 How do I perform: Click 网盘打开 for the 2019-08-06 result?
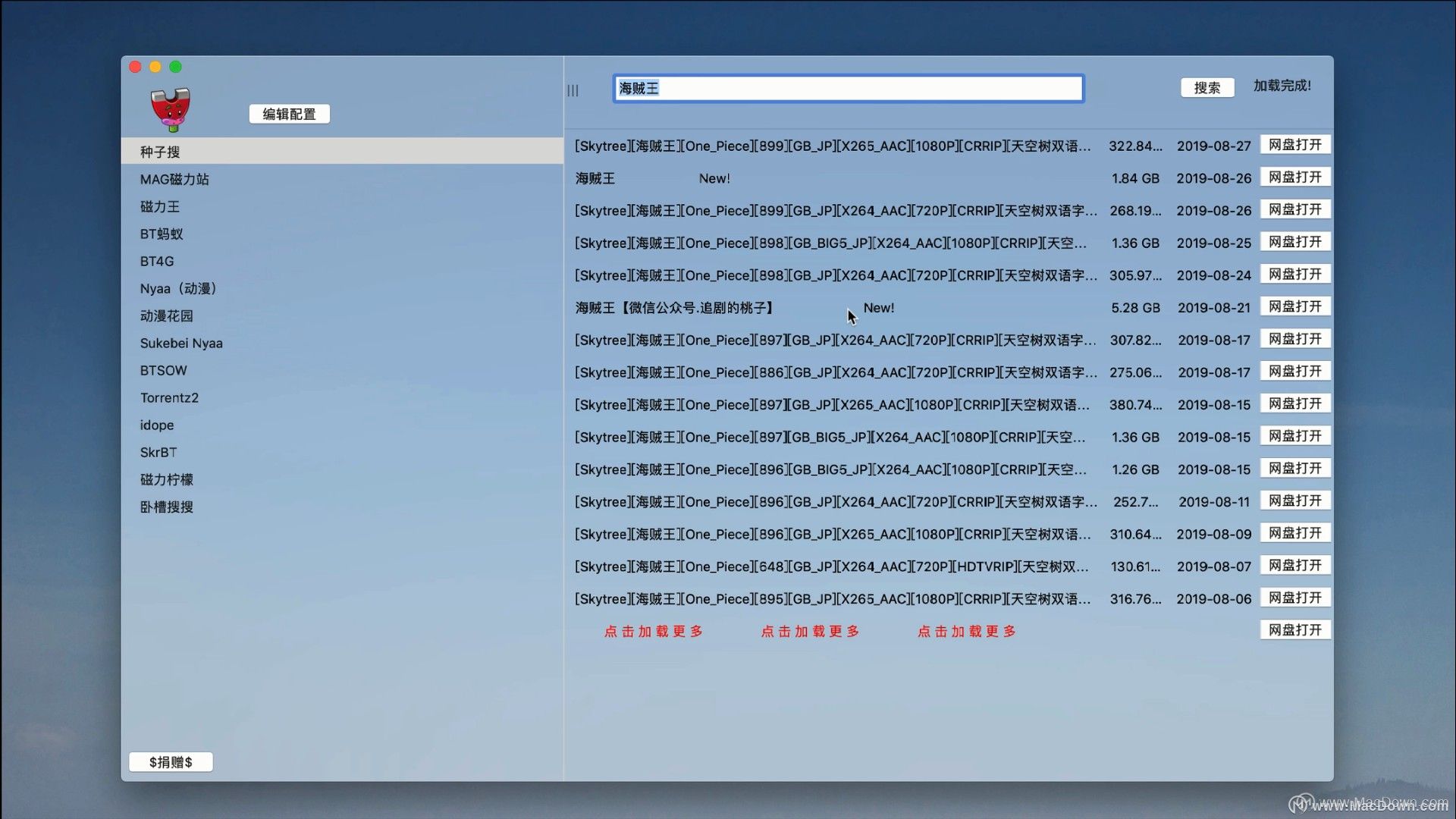1295,598
